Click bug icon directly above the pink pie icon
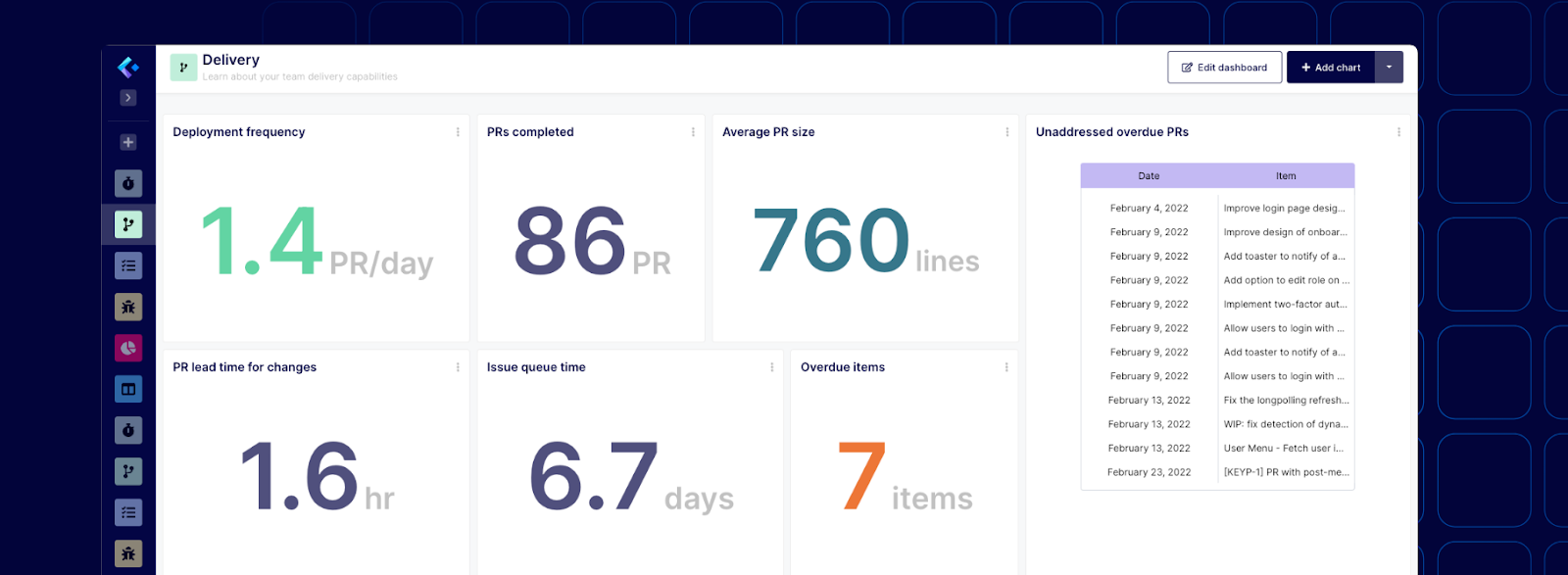1568x575 pixels. coord(128,307)
